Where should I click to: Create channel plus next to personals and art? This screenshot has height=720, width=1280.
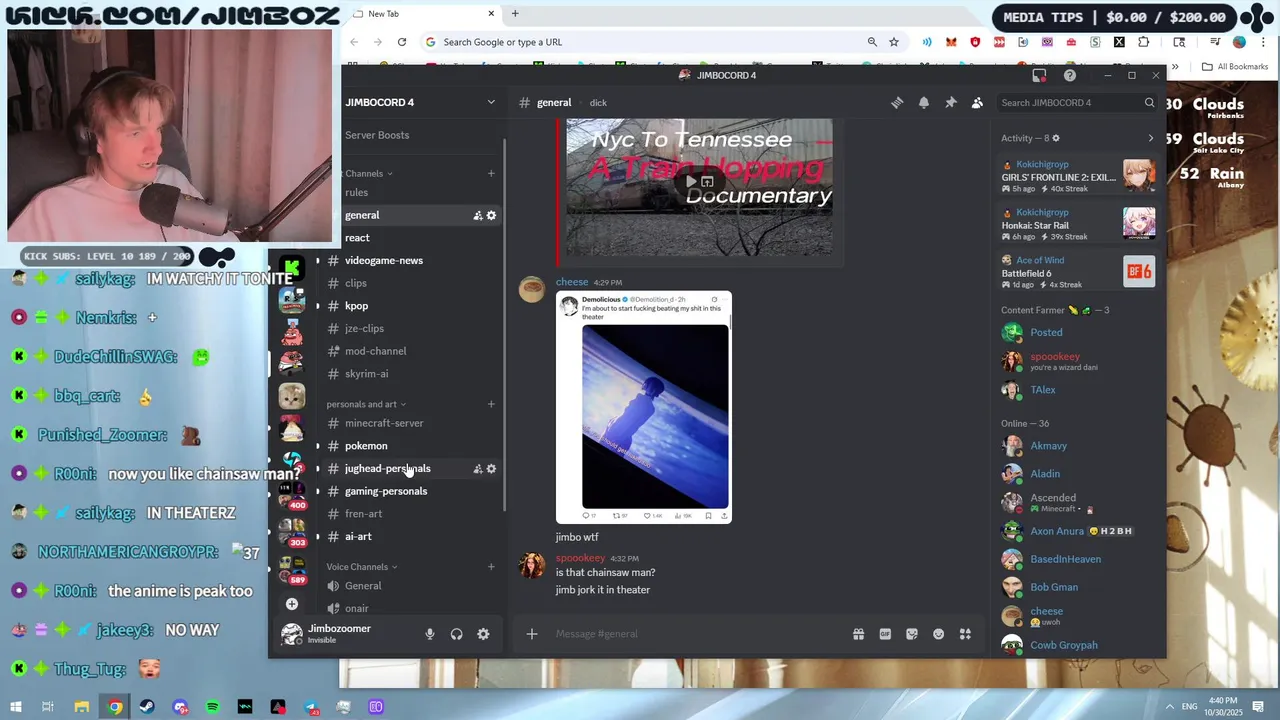[491, 404]
